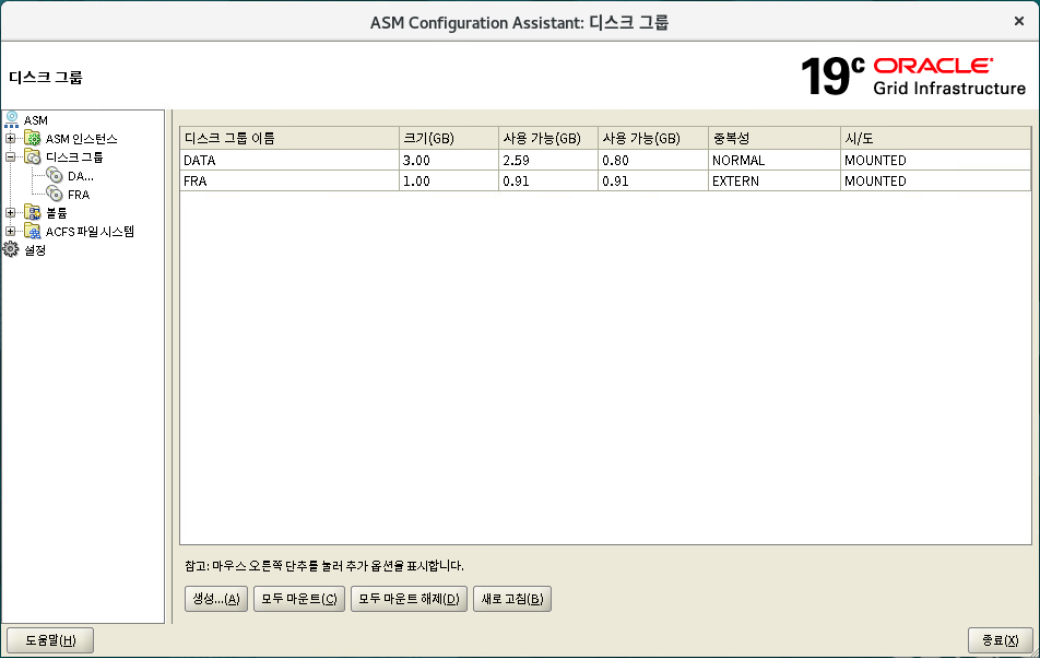Select ASM 인스턴스 in the tree
1040x658 pixels.
click(82, 139)
